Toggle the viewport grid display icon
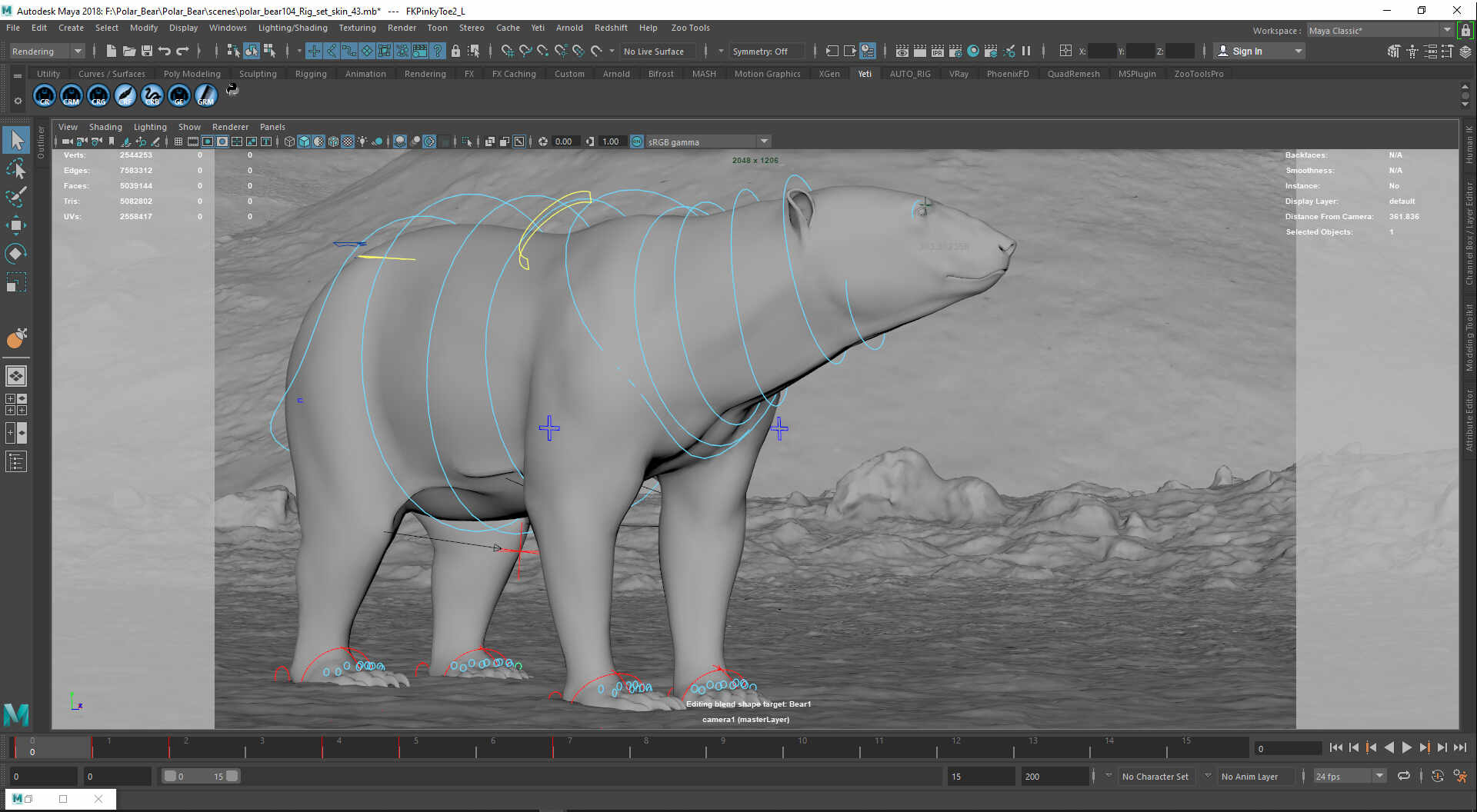This screenshot has width=1477, height=812. coord(178,141)
